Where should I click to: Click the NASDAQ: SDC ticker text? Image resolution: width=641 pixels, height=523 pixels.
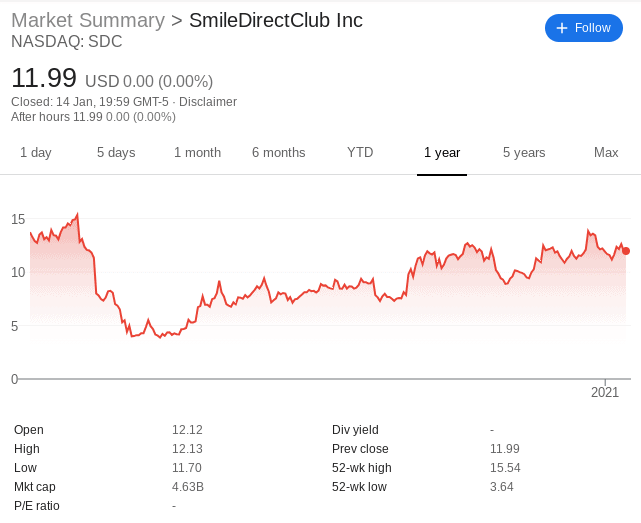point(67,42)
